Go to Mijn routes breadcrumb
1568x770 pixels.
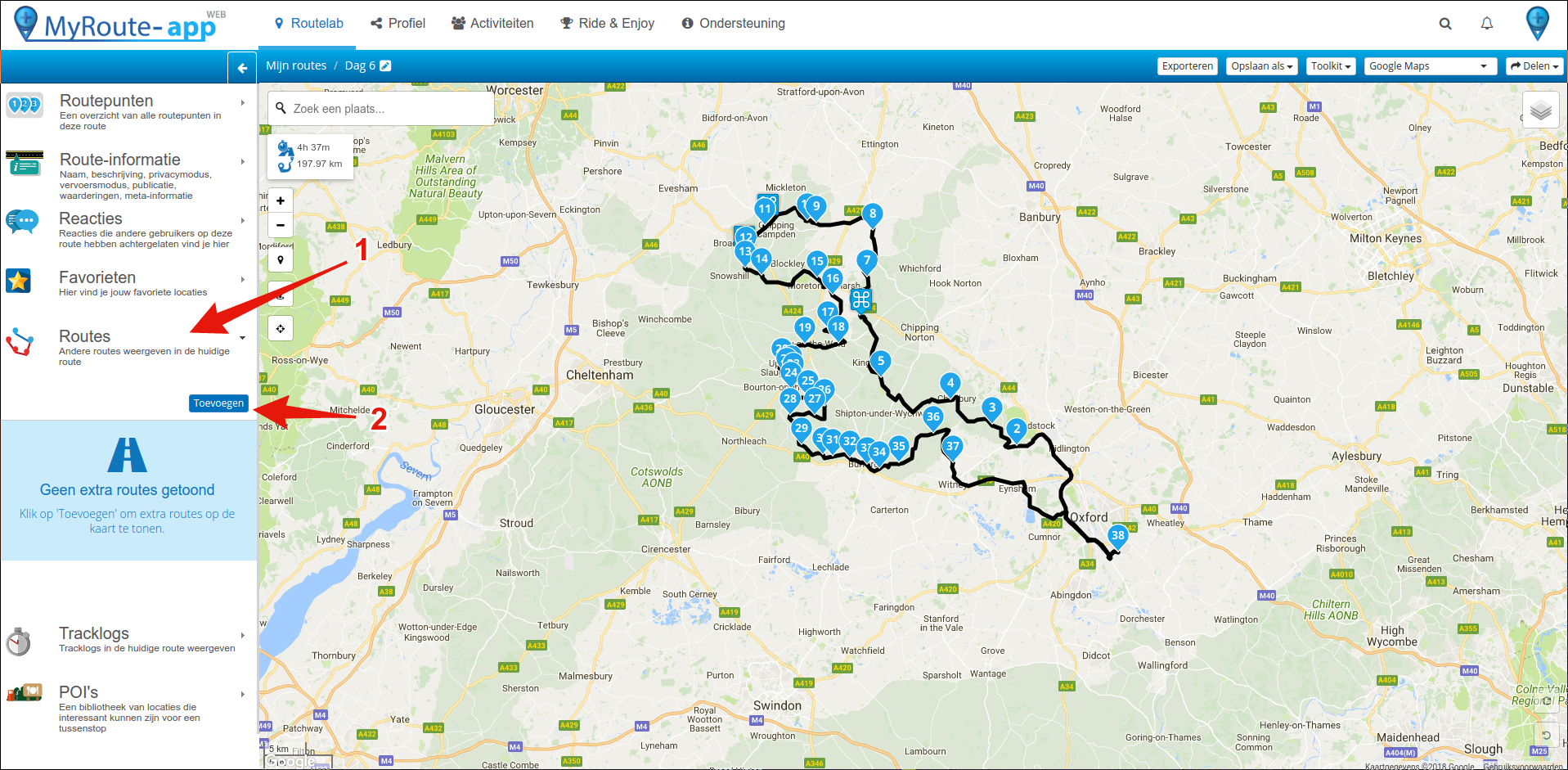coord(296,65)
